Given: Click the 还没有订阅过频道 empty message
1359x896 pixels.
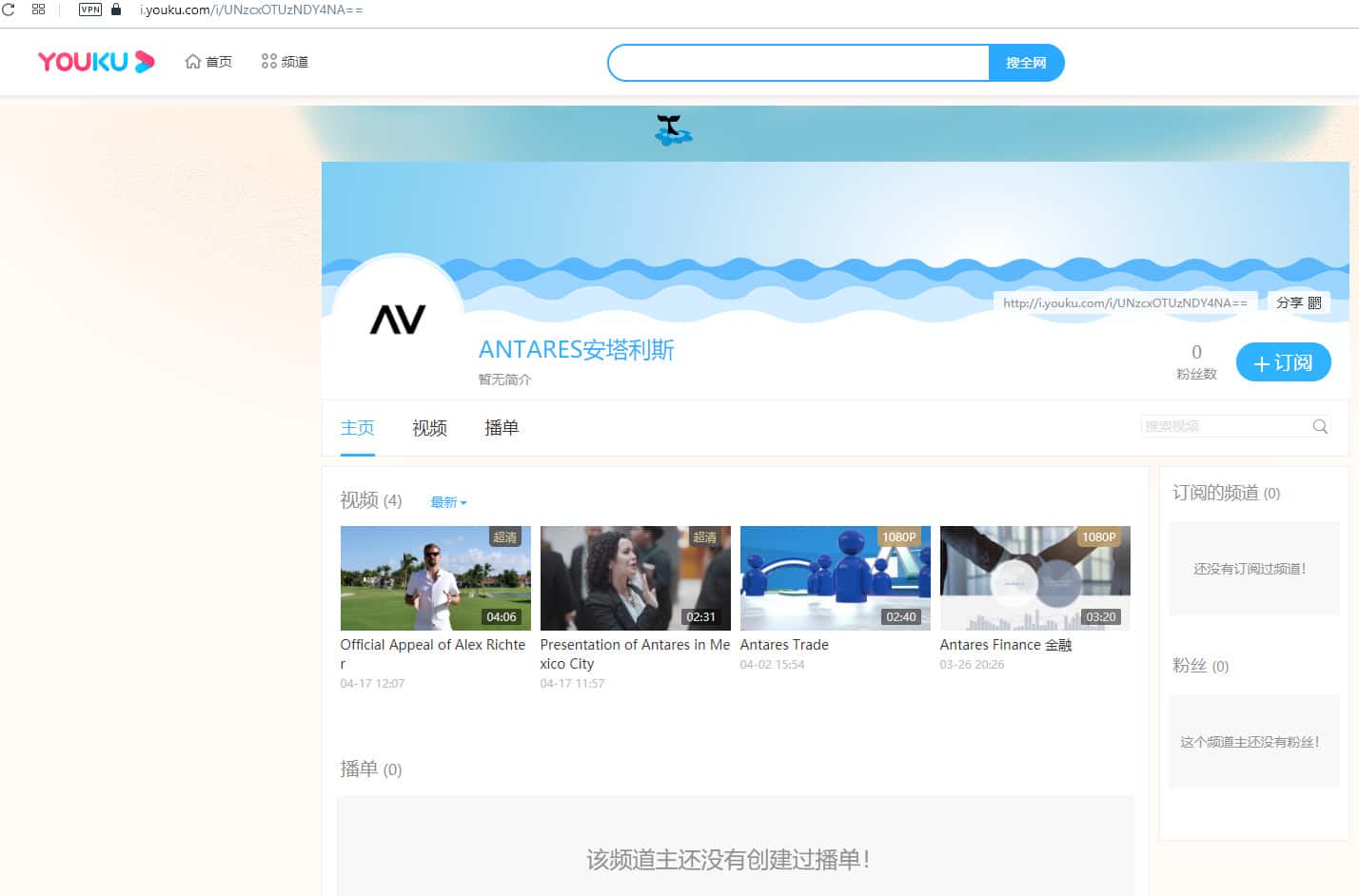Looking at the screenshot, I should 1250,569.
